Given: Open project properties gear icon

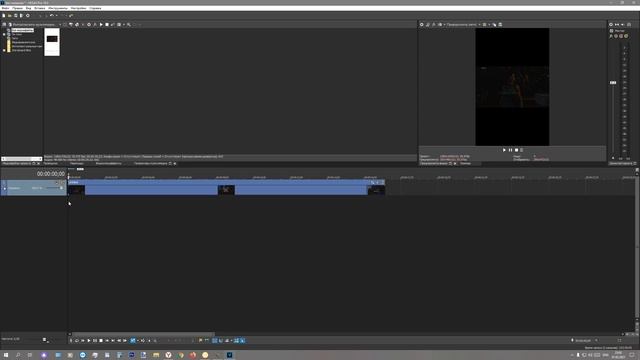Looking at the screenshot, I should tap(28, 16).
